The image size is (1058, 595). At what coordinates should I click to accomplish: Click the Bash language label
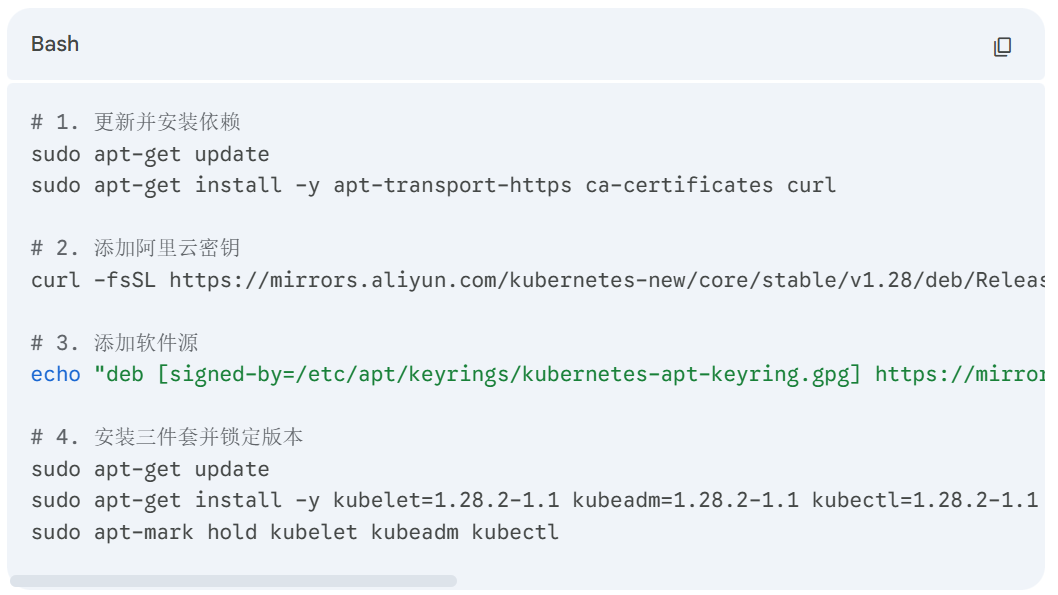pos(55,44)
